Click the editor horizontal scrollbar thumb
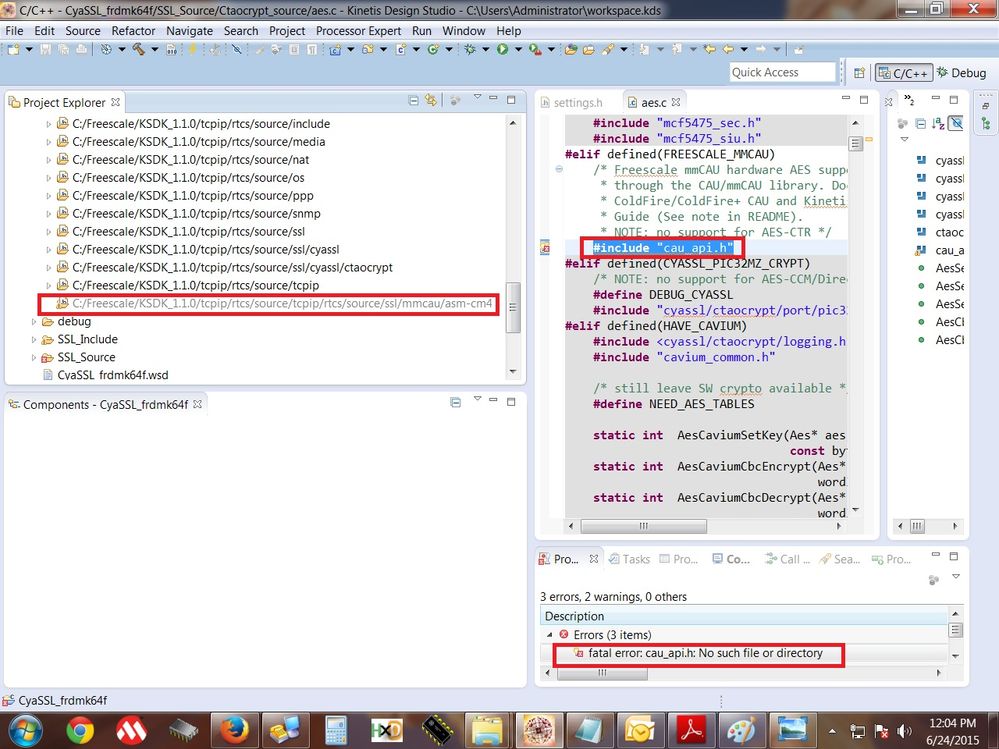This screenshot has width=999, height=749. pyautogui.click(x=643, y=526)
